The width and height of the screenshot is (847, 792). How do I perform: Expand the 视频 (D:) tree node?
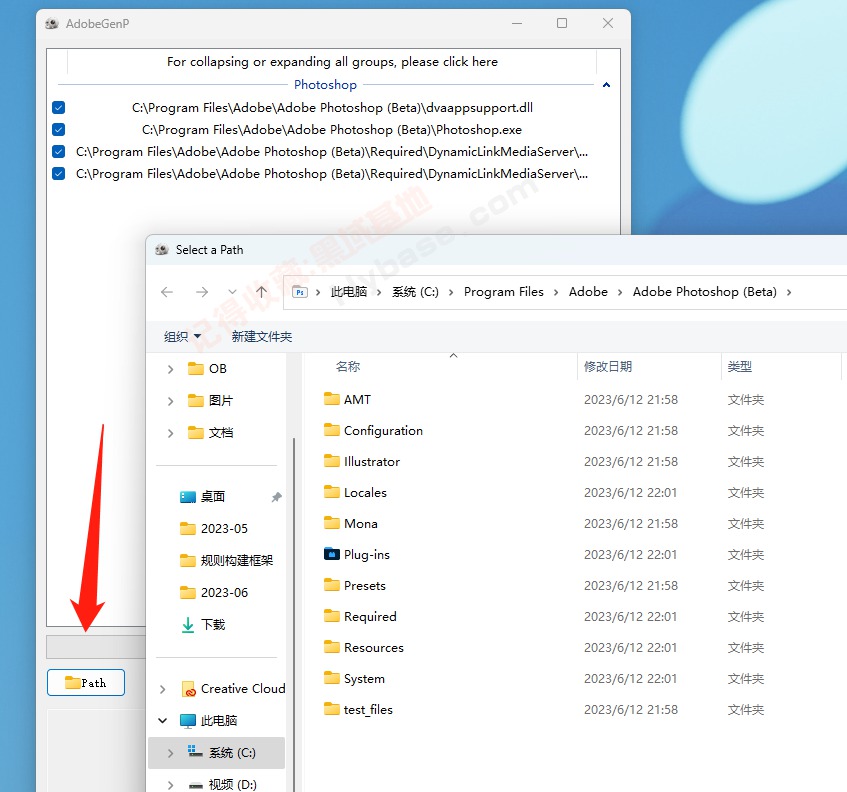[170, 784]
